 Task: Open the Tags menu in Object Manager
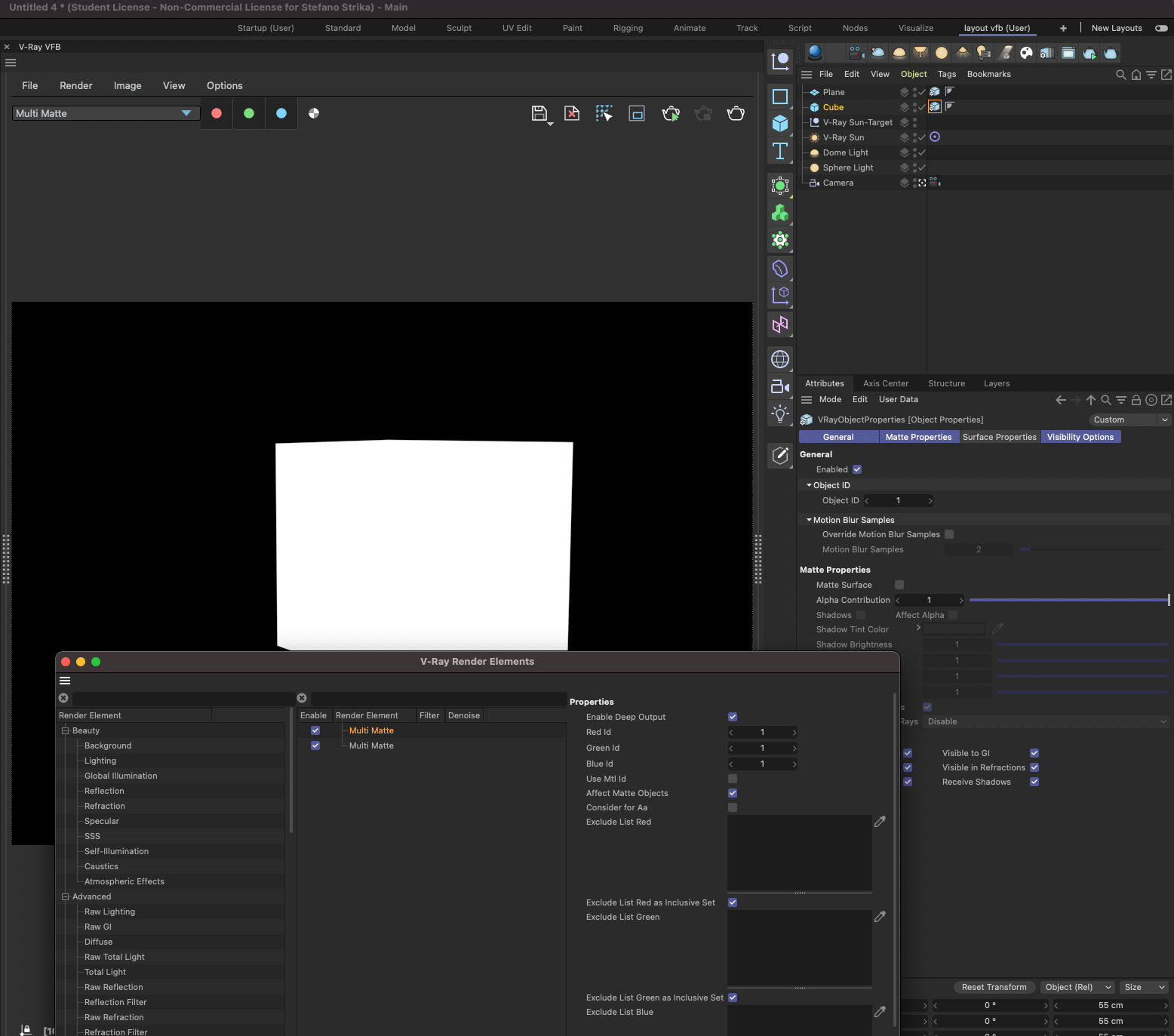(947, 74)
